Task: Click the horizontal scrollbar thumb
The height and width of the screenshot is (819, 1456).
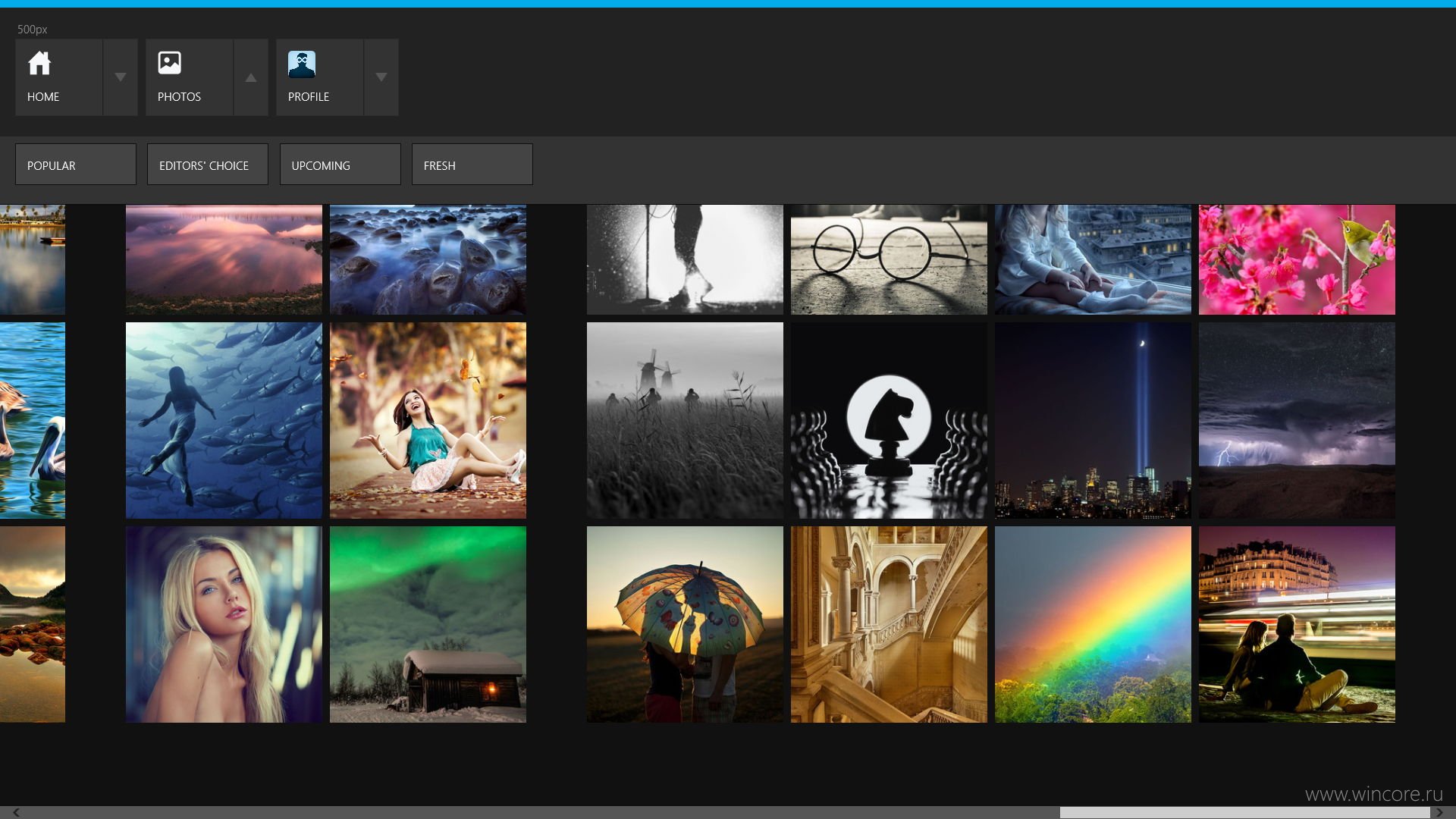Action: pos(1245,812)
